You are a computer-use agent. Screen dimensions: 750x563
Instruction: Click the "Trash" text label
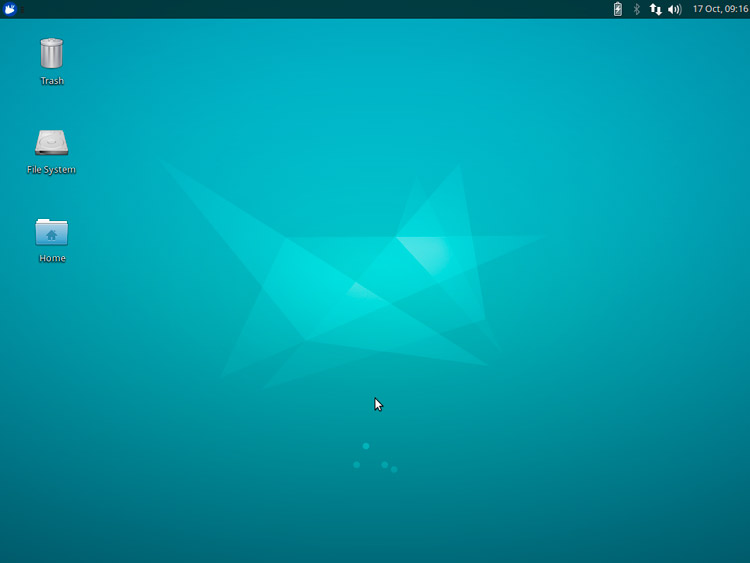(x=51, y=81)
